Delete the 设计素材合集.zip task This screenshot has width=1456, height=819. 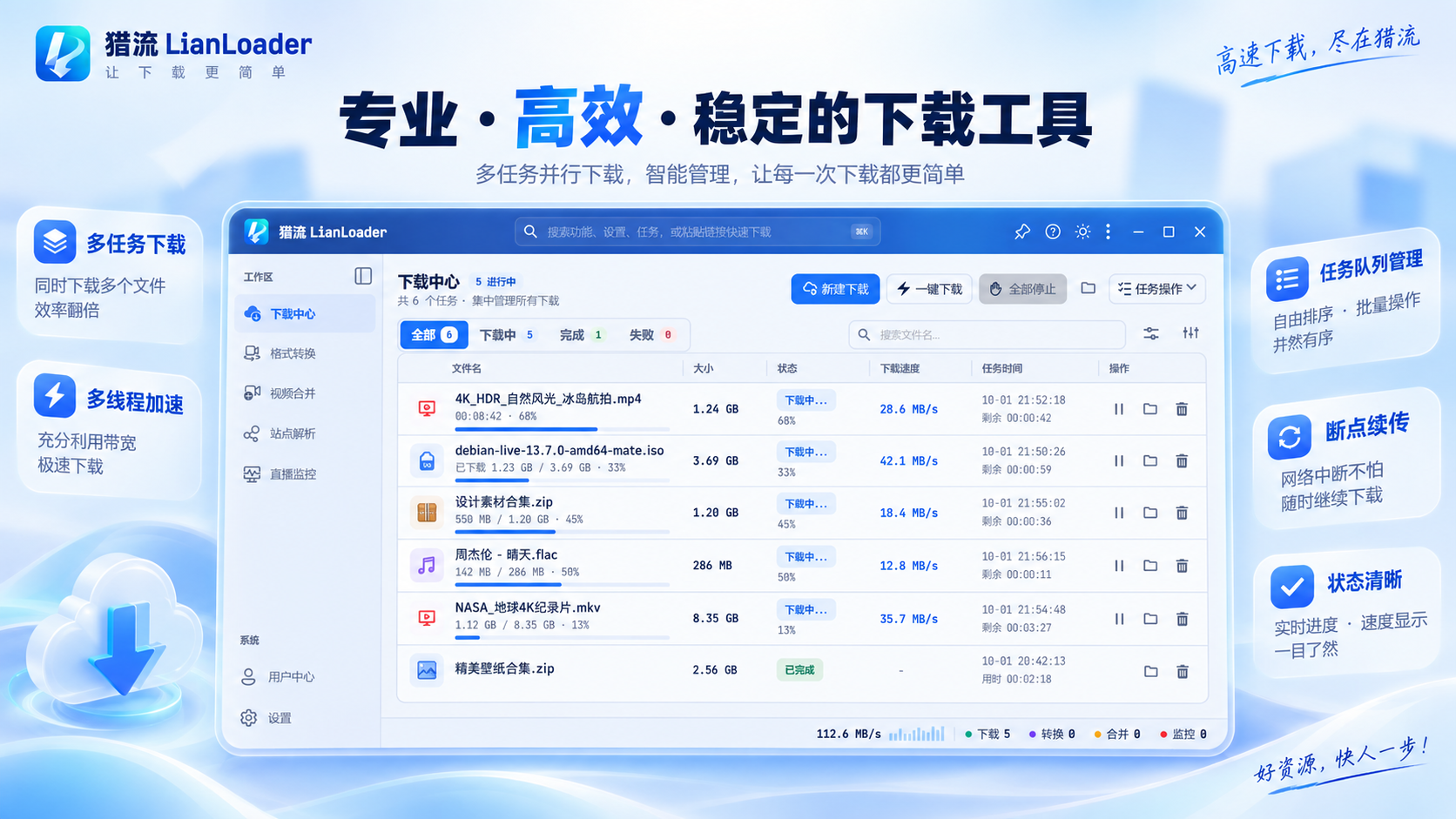click(1182, 514)
